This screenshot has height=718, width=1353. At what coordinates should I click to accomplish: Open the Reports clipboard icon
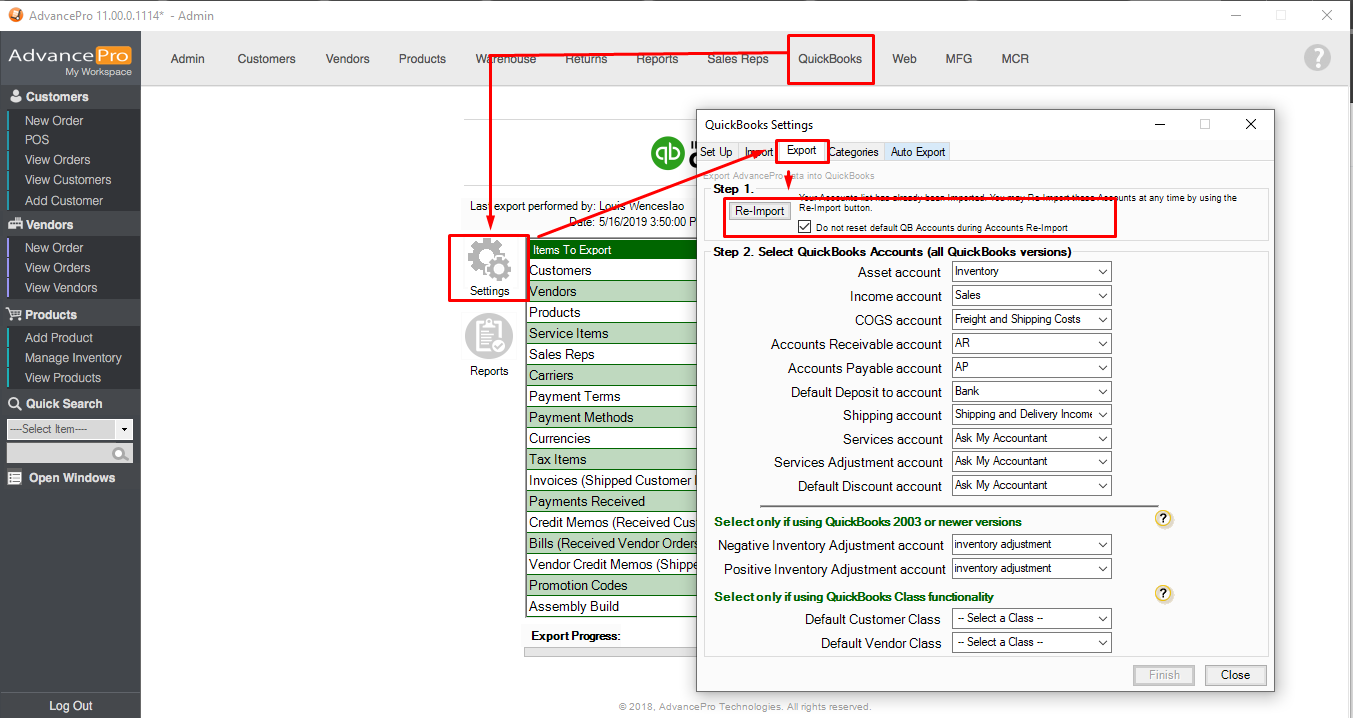coord(489,338)
